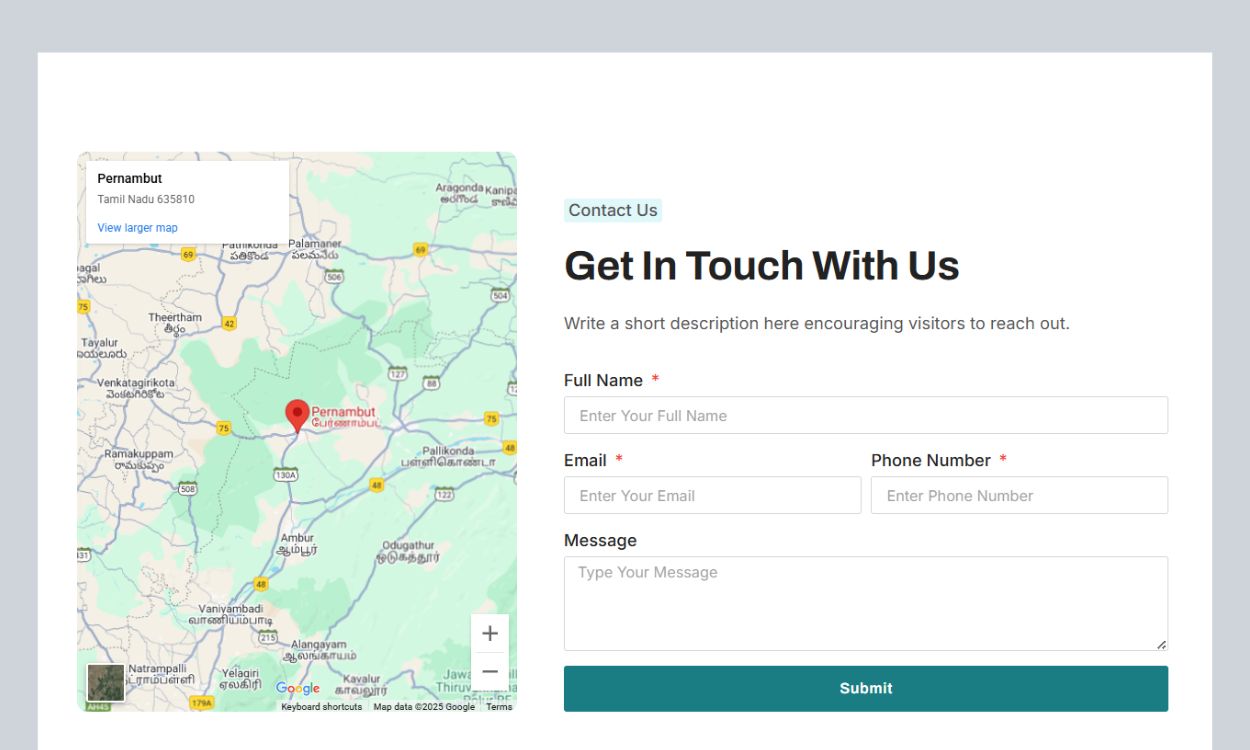The width and height of the screenshot is (1250, 750).
Task: Zoom in on the map with plus button
Action: click(x=490, y=633)
